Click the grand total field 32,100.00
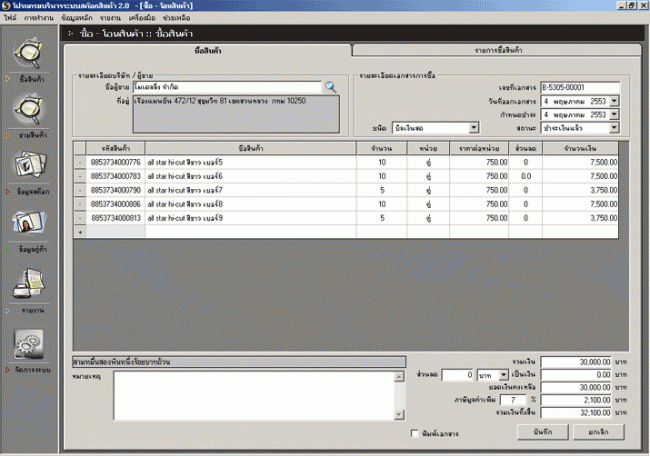Viewport: 650px width, 456px height. pyautogui.click(x=576, y=413)
